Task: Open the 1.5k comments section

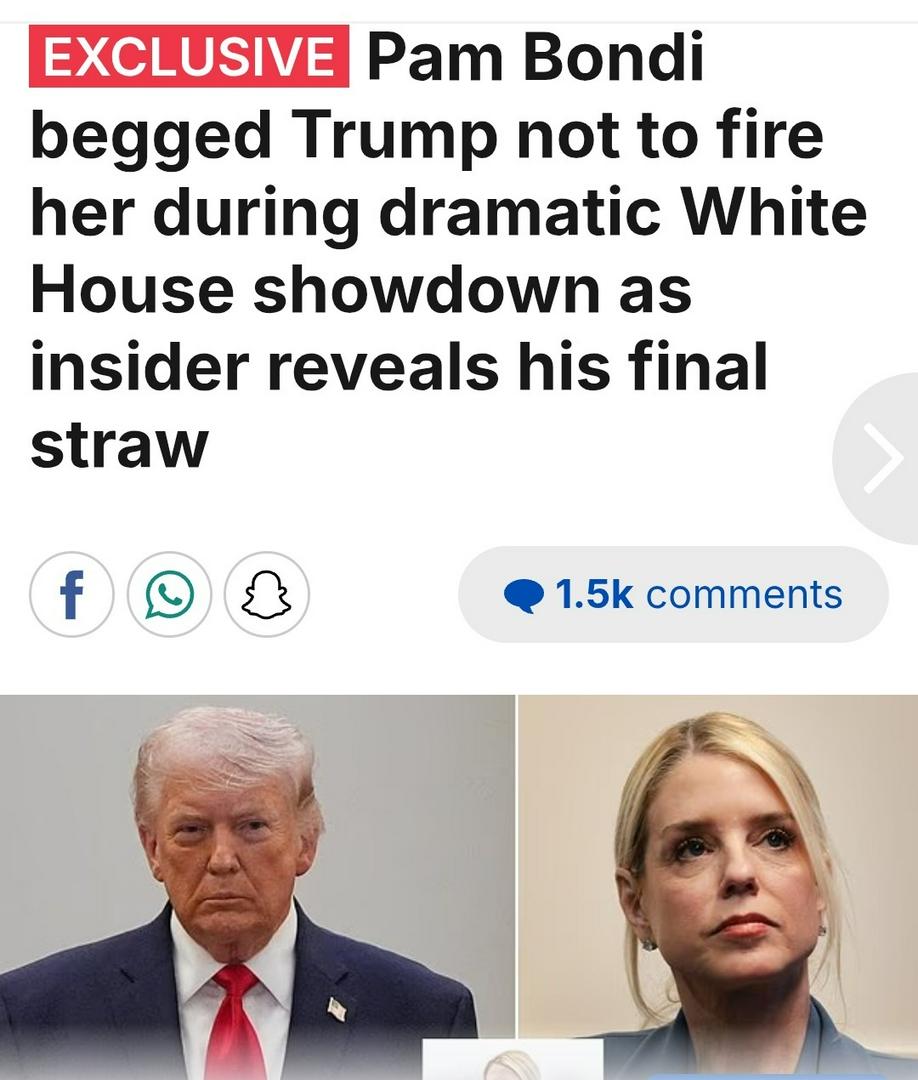Action: [x=673, y=594]
